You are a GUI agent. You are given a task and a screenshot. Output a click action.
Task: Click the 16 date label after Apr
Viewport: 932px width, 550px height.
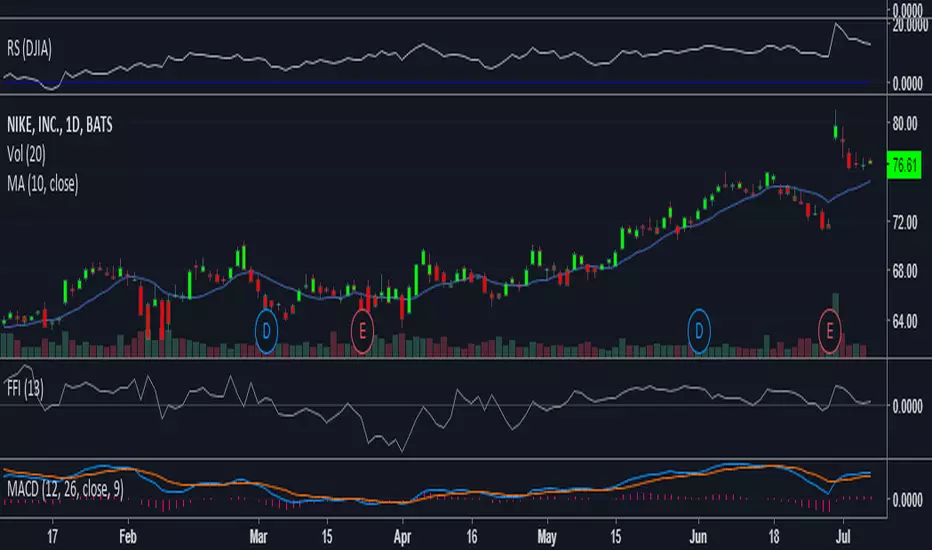tap(472, 537)
